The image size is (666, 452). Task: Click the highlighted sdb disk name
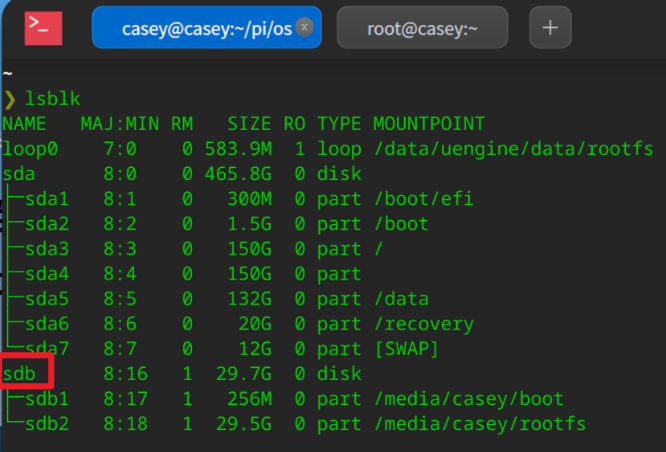point(20,374)
